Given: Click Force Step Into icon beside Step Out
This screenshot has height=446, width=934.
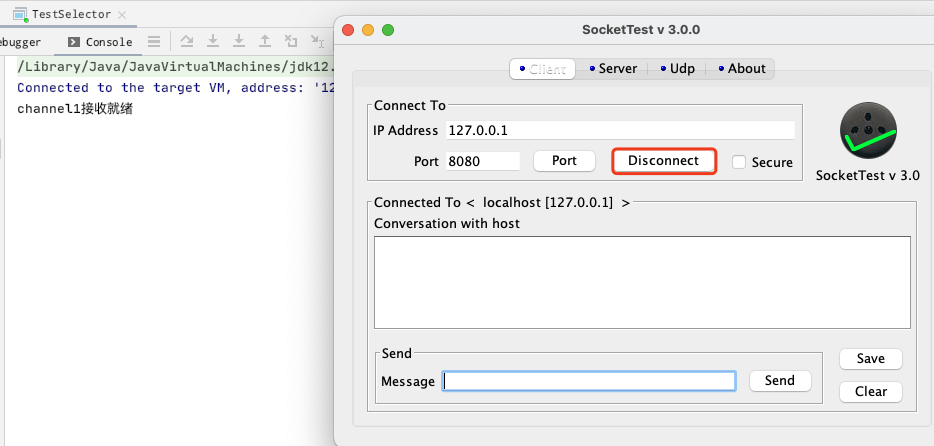Looking at the screenshot, I should (x=239, y=41).
